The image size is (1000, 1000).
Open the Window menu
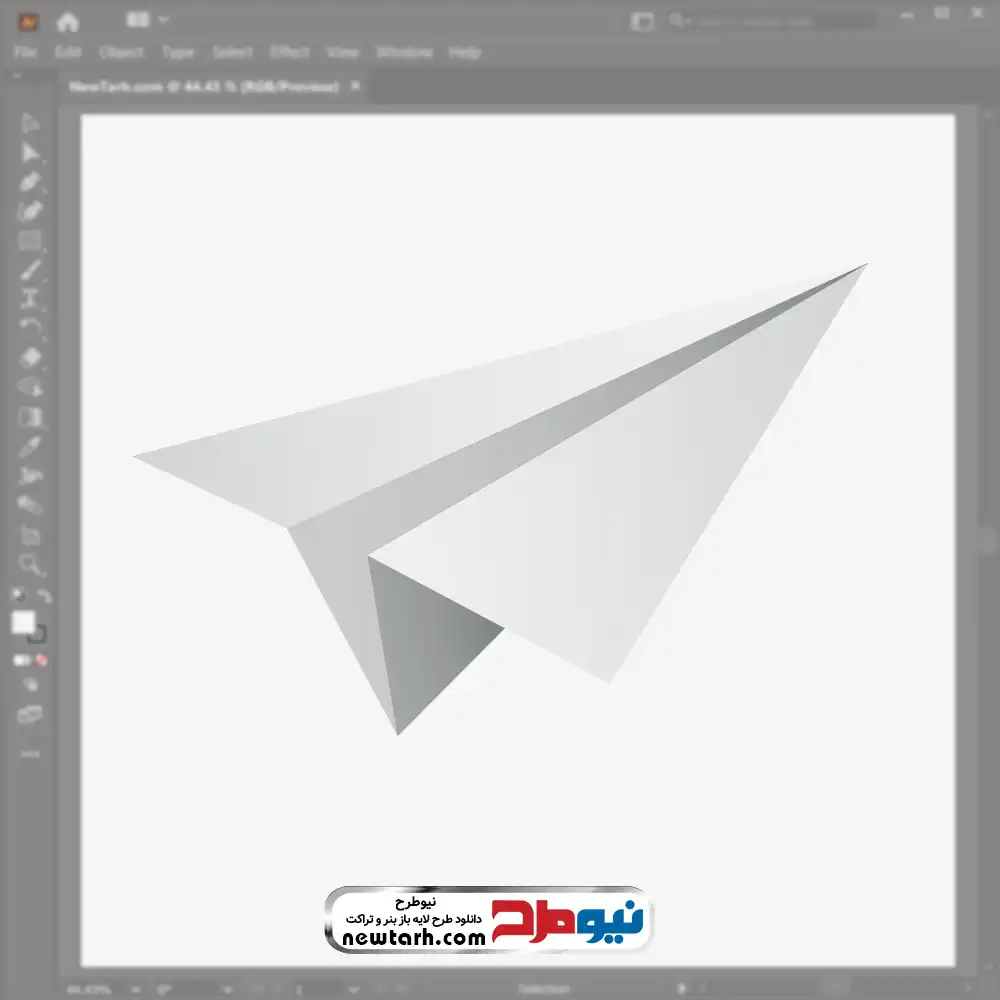[x=404, y=52]
